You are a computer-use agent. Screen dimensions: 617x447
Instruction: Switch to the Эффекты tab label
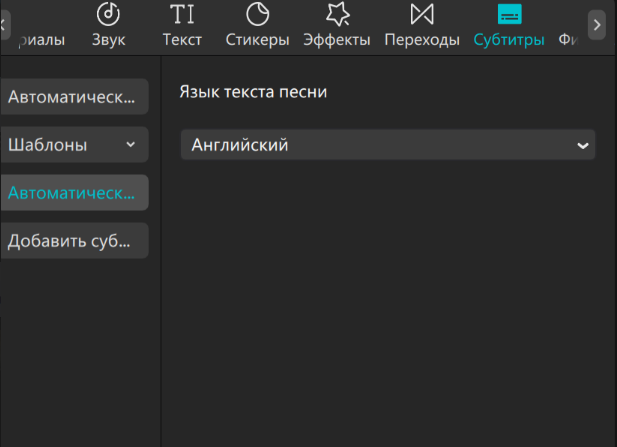[337, 40]
